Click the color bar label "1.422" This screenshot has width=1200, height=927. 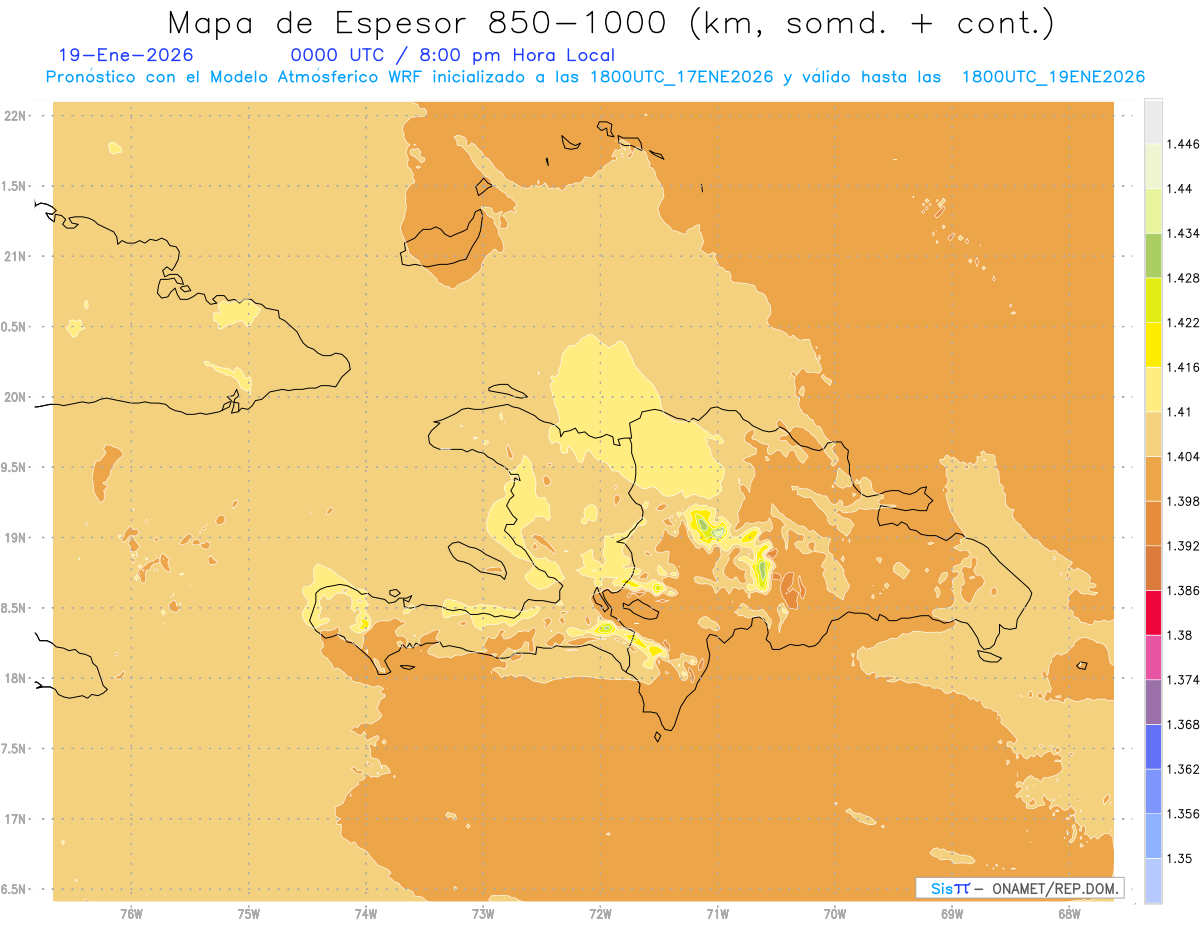(x=1182, y=322)
